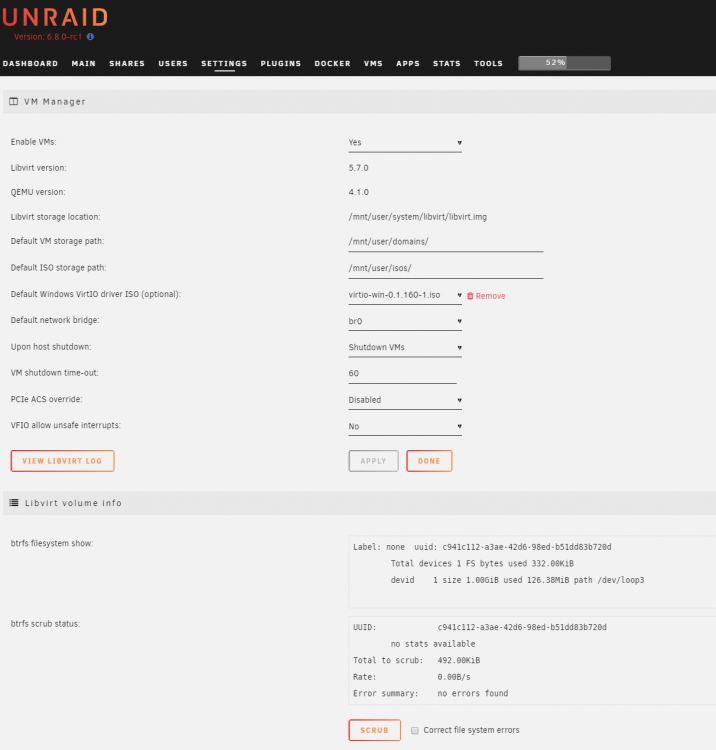The width and height of the screenshot is (716, 750).
Task: Click the UNRAID logo
Action: pos(55,18)
